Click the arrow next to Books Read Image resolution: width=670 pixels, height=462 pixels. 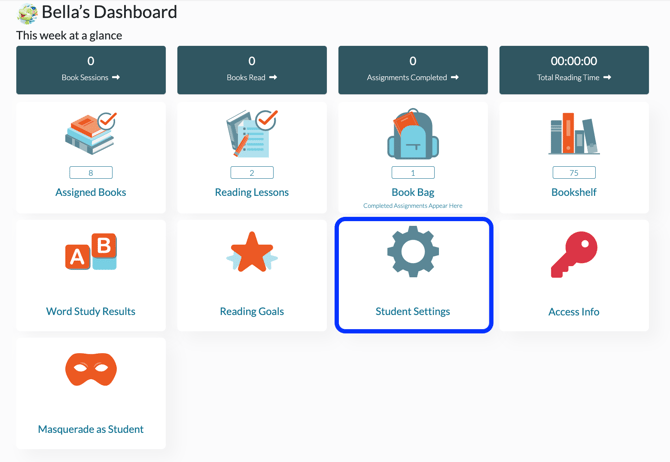pyautogui.click(x=273, y=77)
